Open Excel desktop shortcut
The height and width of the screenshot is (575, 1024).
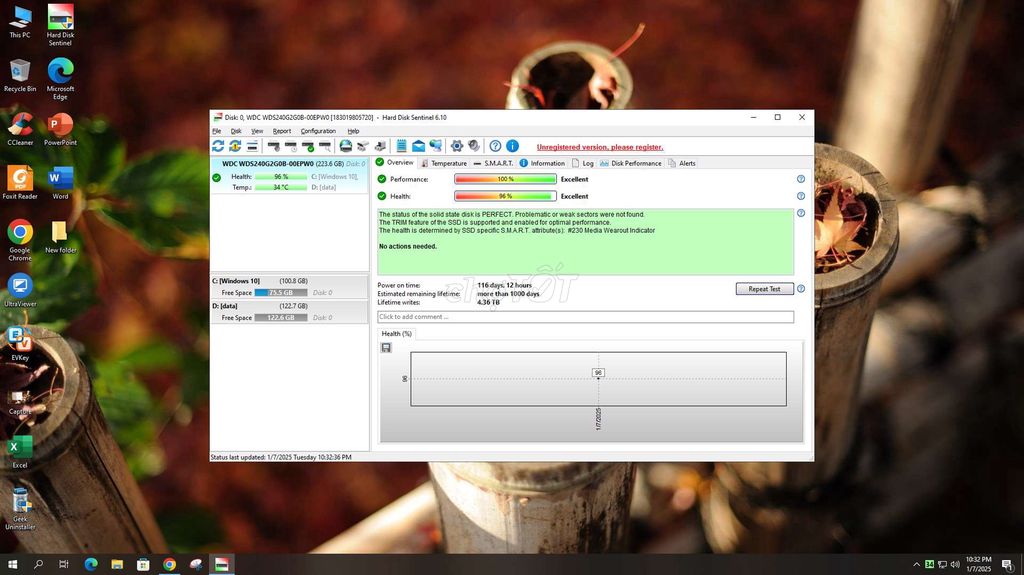20,452
